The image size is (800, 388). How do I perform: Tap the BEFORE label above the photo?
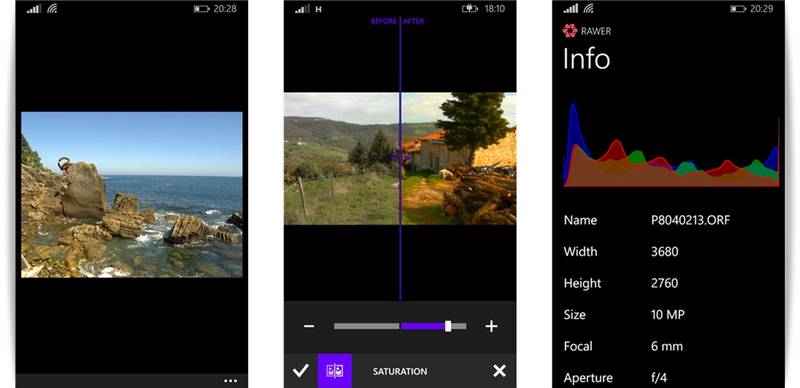coord(384,21)
